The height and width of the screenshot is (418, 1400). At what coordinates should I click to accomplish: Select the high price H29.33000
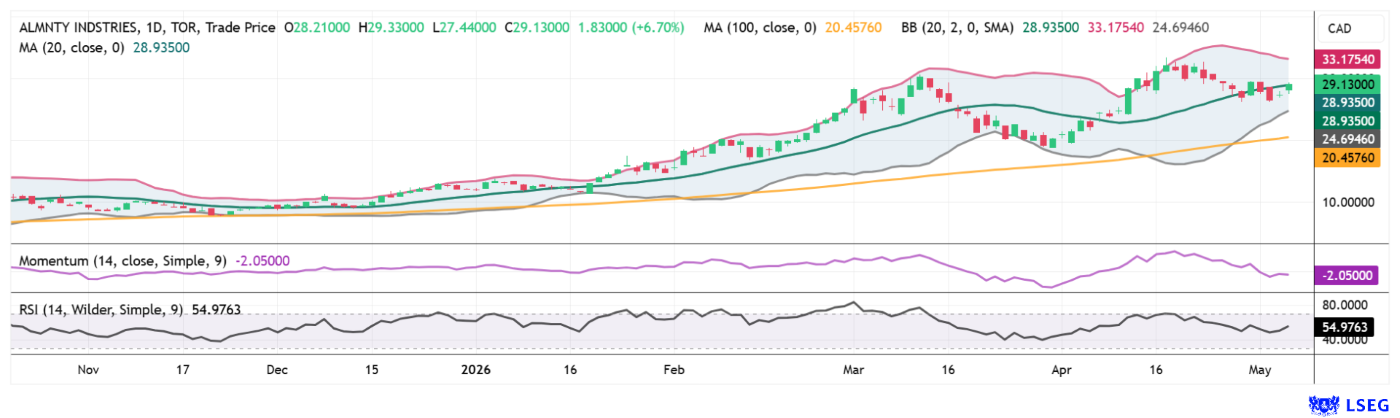(x=392, y=27)
